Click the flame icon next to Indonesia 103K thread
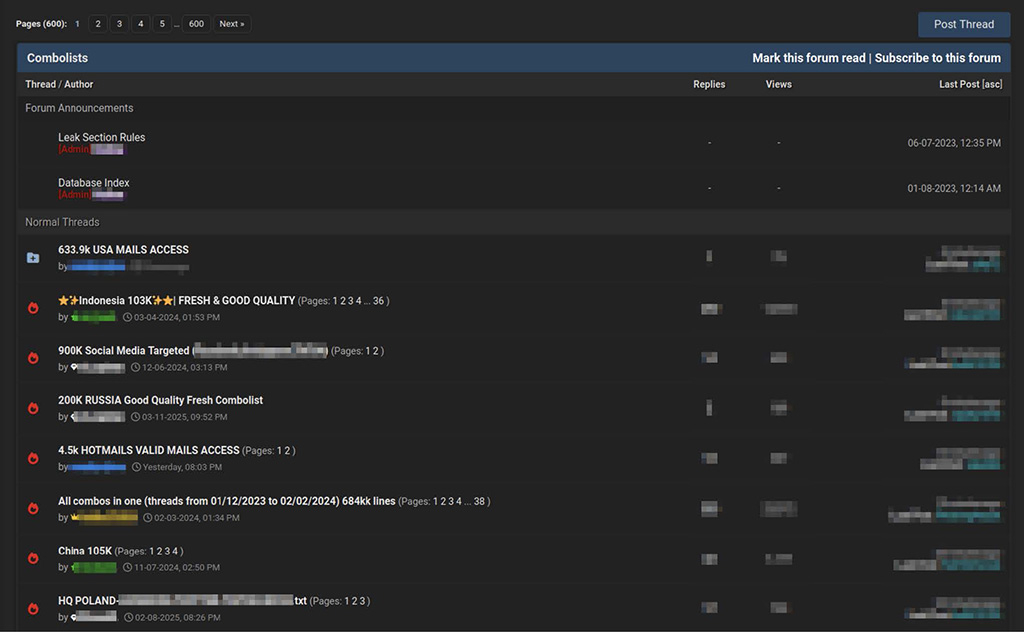This screenshot has width=1024, height=632. pyautogui.click(x=33, y=308)
